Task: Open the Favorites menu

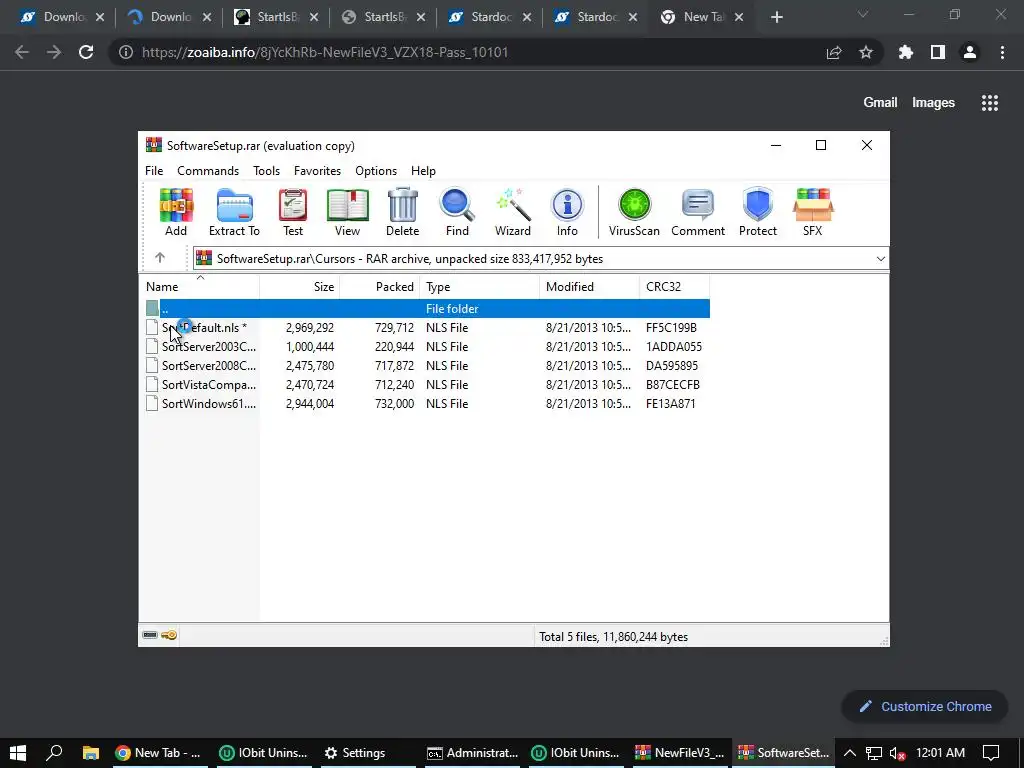Action: (x=317, y=170)
